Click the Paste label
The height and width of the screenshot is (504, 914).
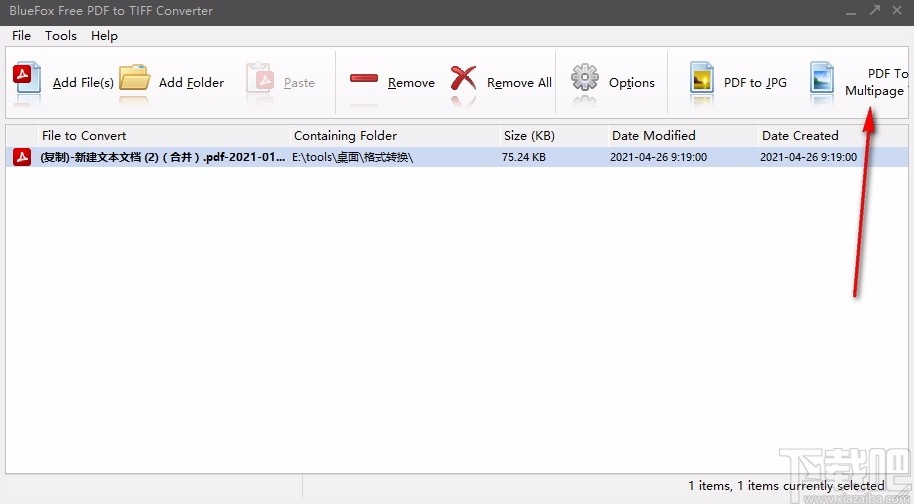(x=300, y=83)
